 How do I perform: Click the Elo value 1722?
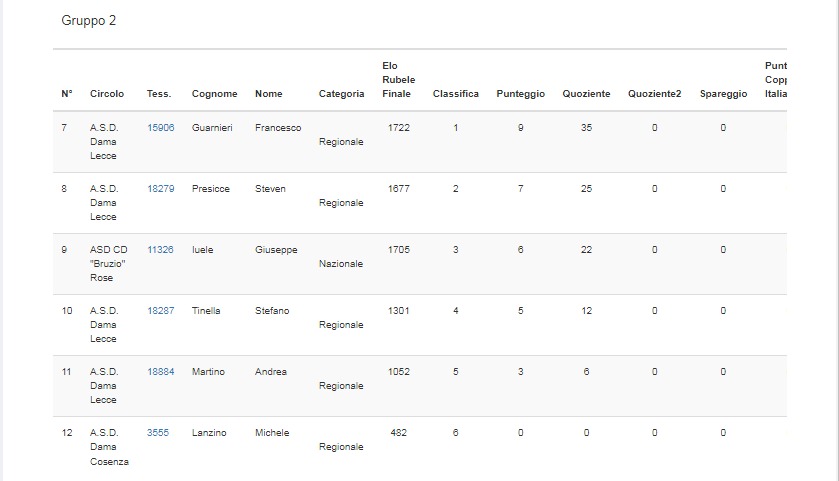tap(398, 128)
